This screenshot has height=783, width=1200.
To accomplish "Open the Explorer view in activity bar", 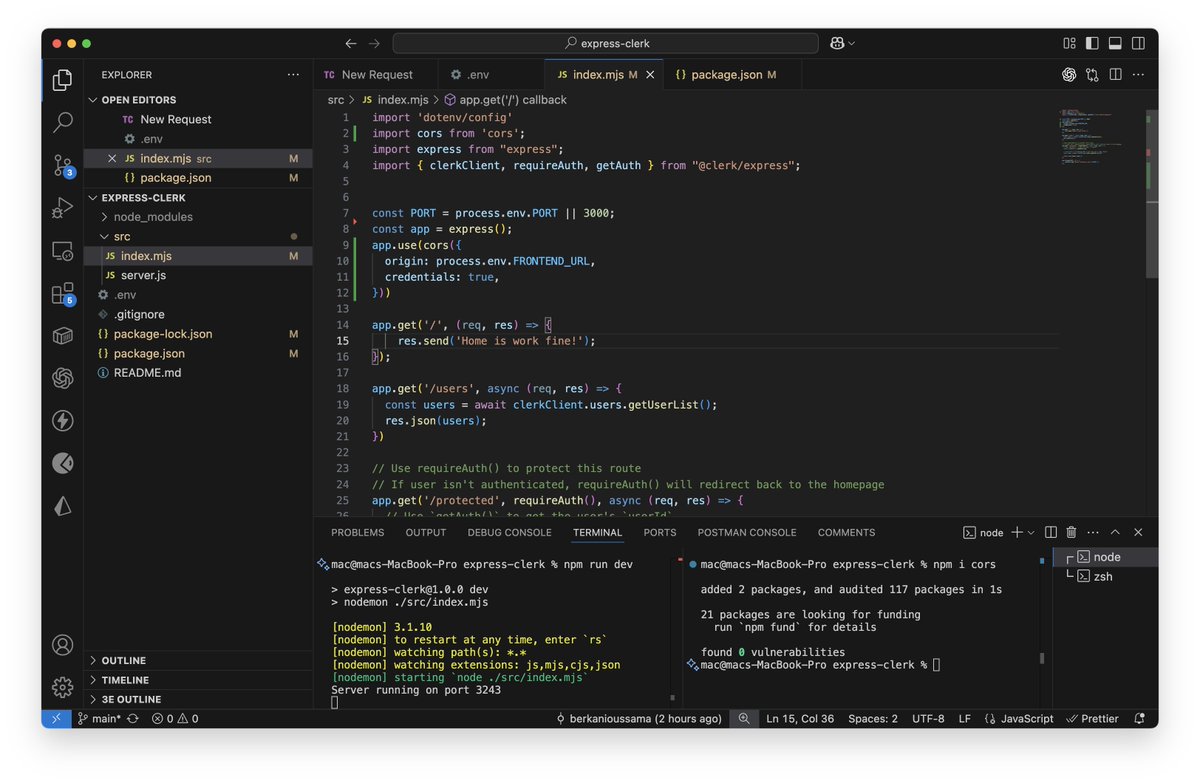I will pyautogui.click(x=62, y=79).
